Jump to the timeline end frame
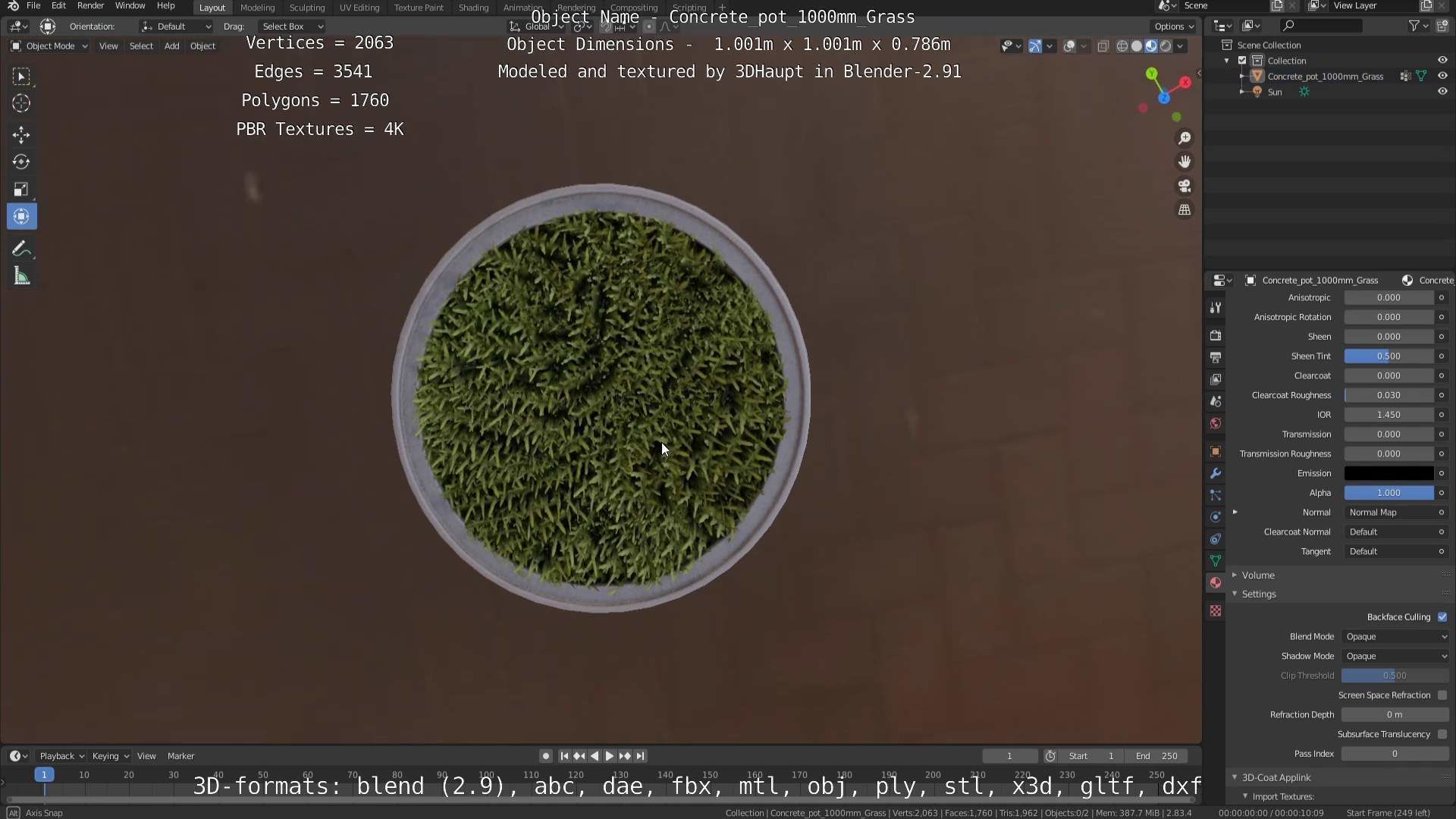 pos(641,757)
